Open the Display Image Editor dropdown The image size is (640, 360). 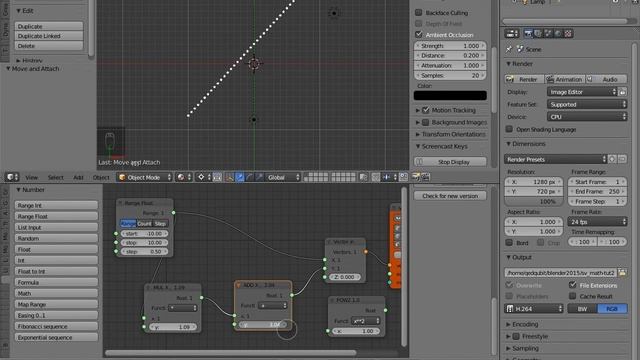[x=582, y=92]
